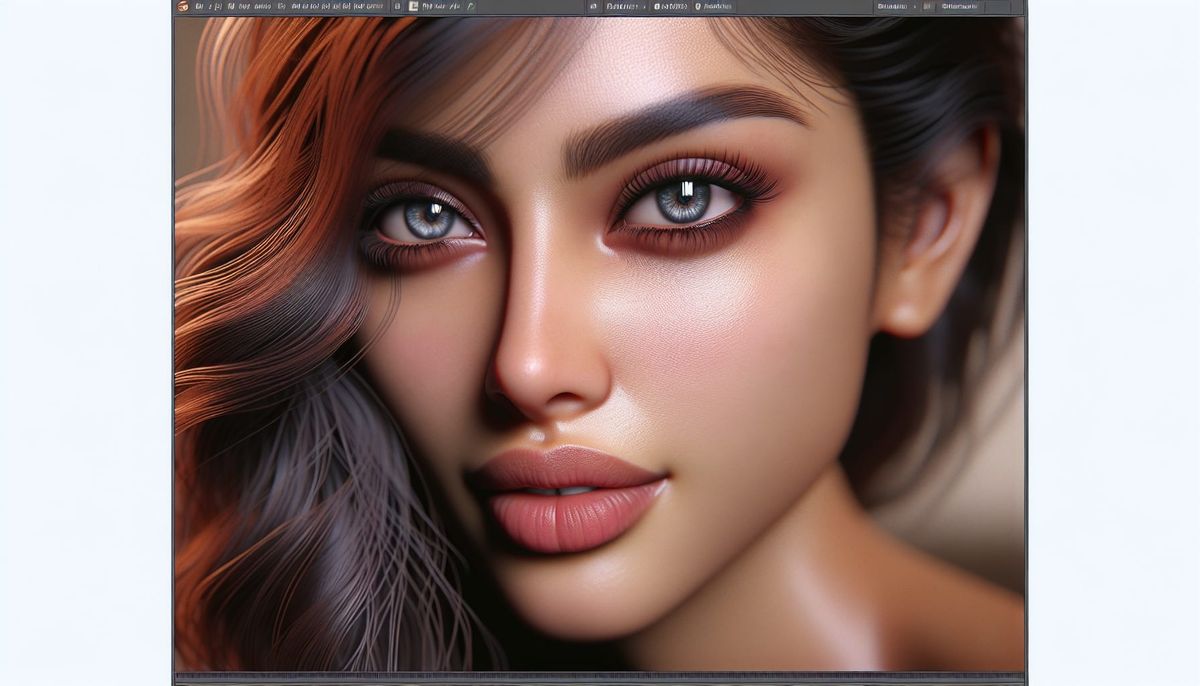Click the last text label in right toolbar
The height and width of the screenshot is (686, 1200).
958,6
